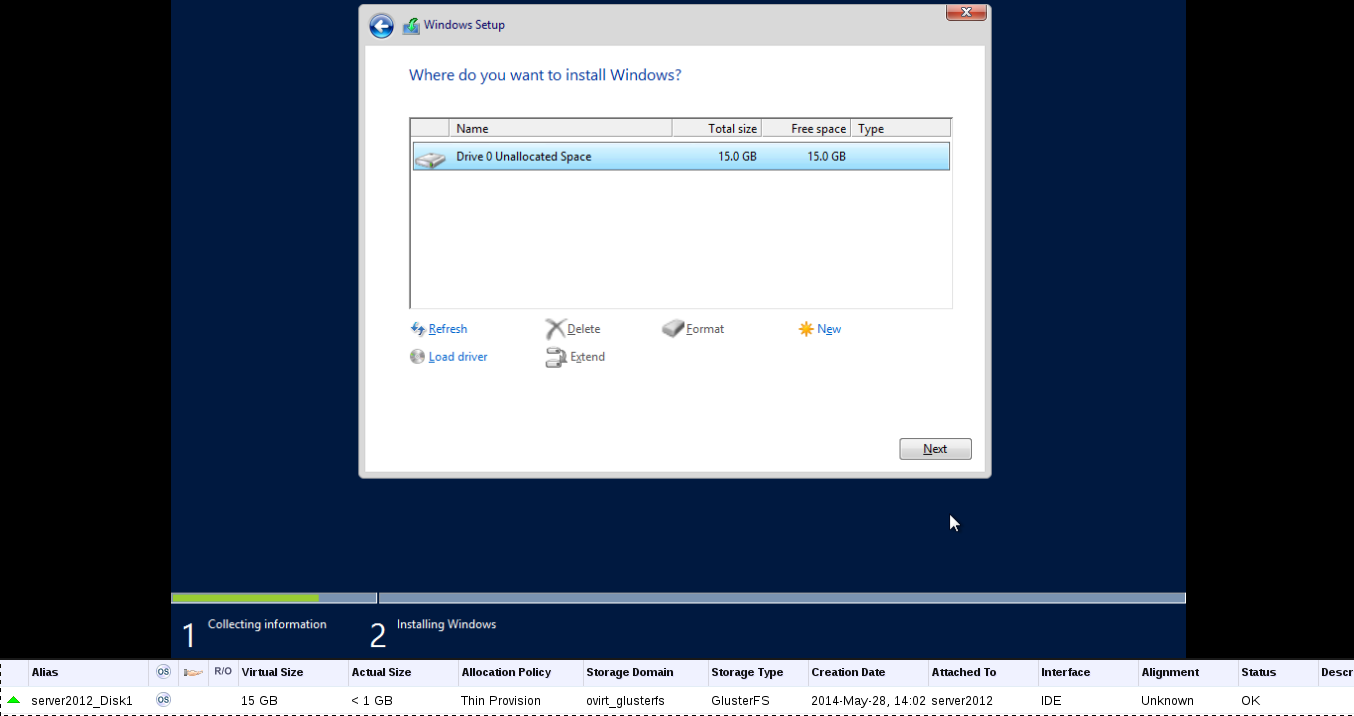This screenshot has height=716, width=1354.
Task: Select the server2012_Disk1 row
Action: (82, 701)
